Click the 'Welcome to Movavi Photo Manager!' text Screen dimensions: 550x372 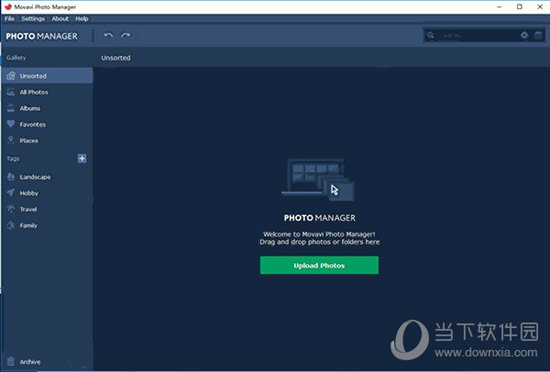tap(319, 234)
